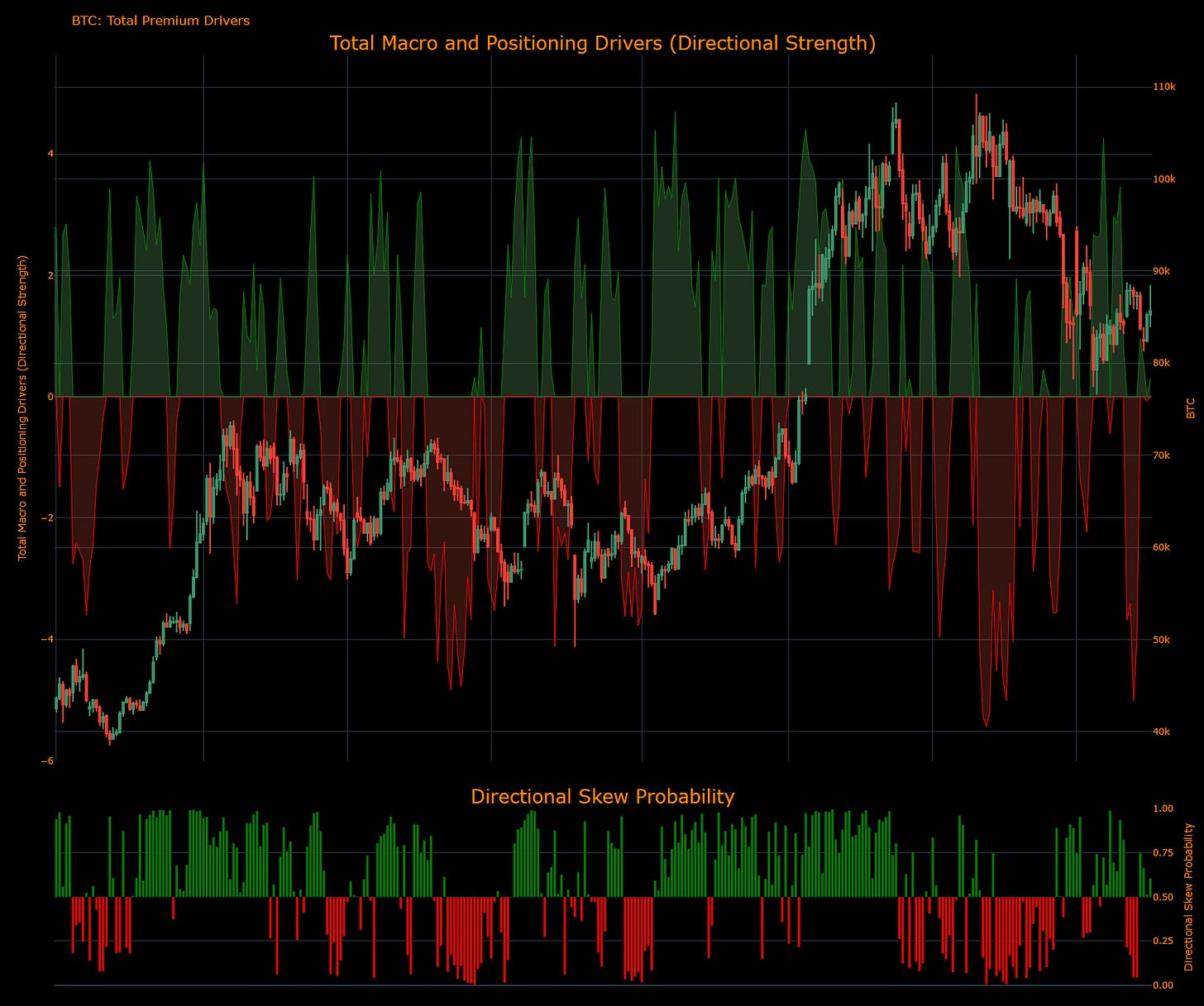Click the 70k BTC axis tick
This screenshot has height=1006, width=1204.
click(x=1162, y=455)
